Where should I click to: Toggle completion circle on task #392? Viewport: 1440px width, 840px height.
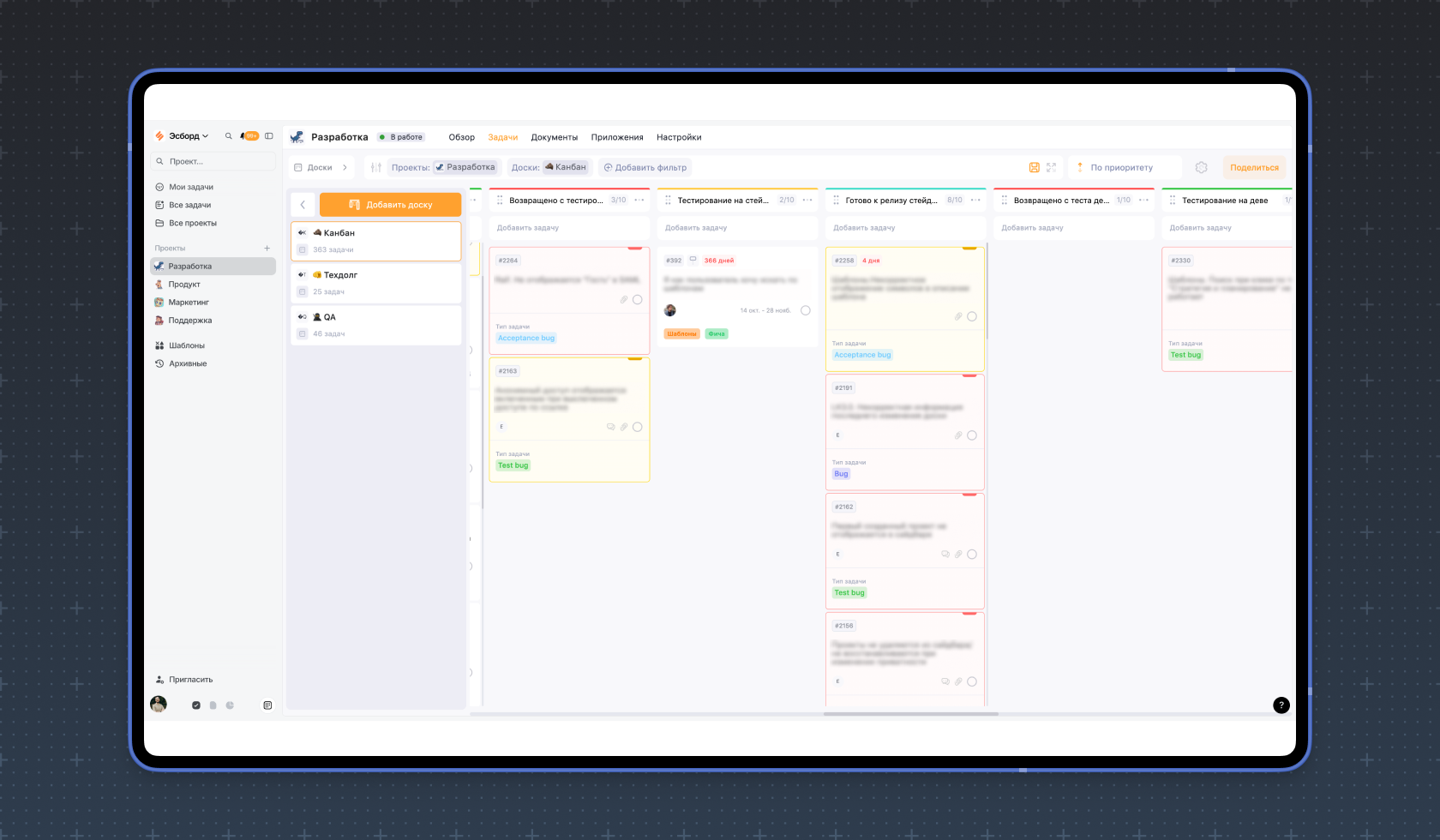(805, 310)
